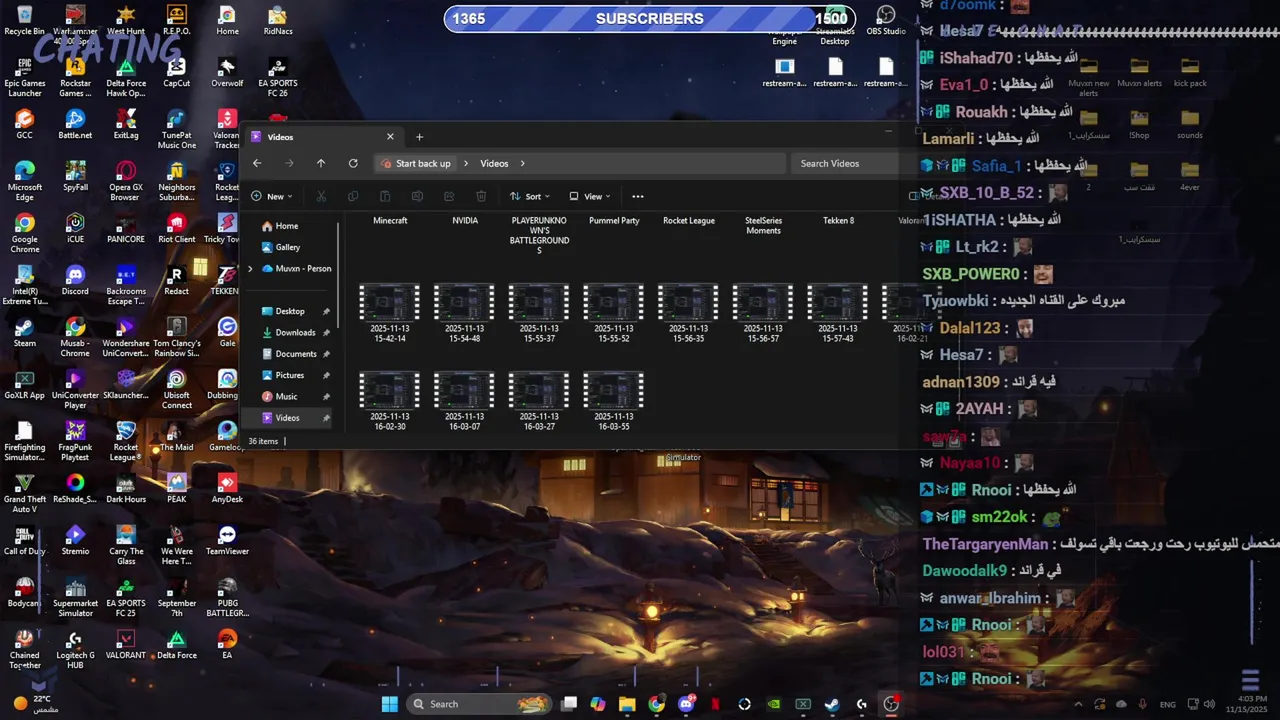
Task: Open Pictures in the navigation pane
Action: (x=288, y=375)
